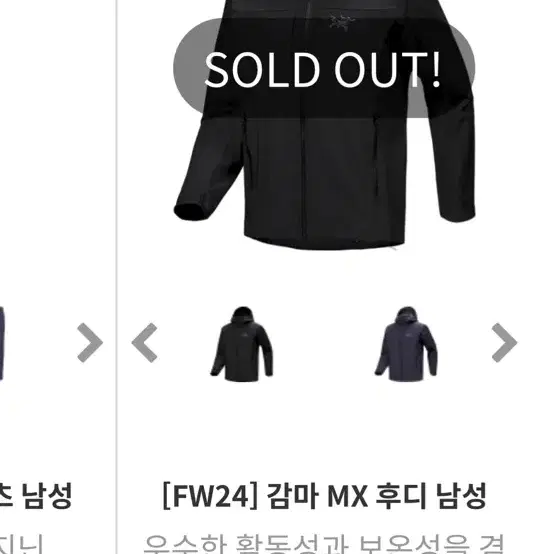
Task: Click the partially visible navy thumbnail at left edge
Action: (x=2, y=344)
